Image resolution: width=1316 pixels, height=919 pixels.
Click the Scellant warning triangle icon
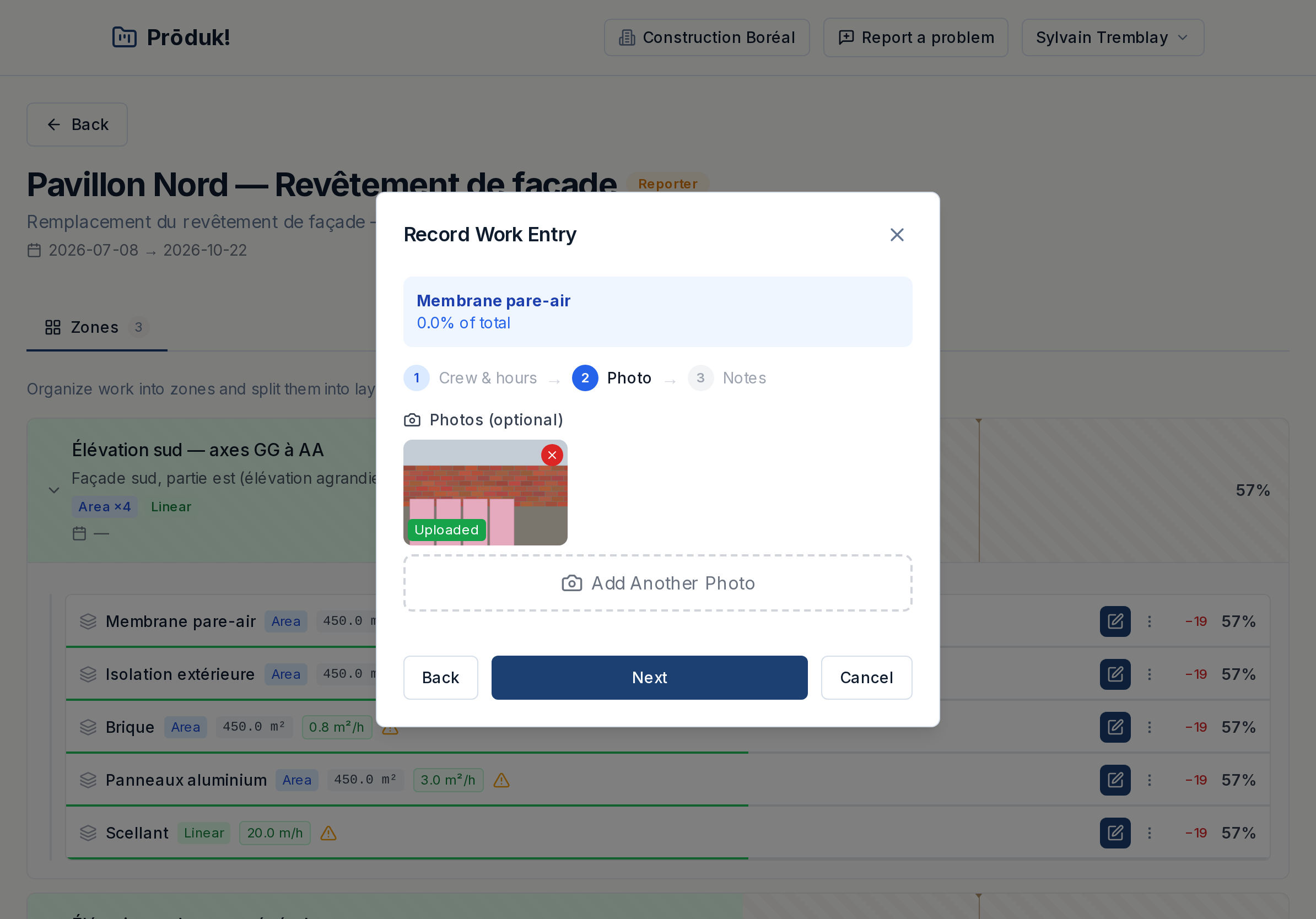328,833
